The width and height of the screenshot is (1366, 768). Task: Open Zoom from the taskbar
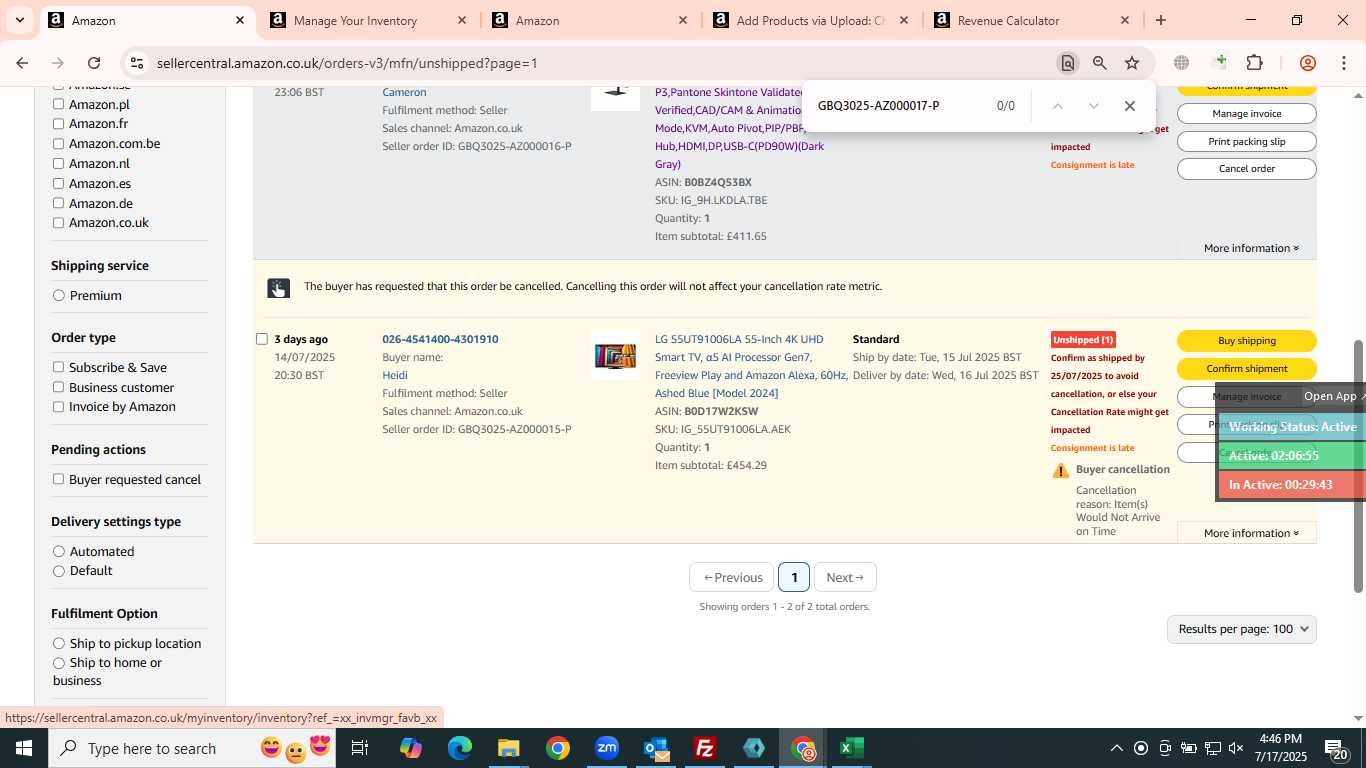(x=607, y=748)
